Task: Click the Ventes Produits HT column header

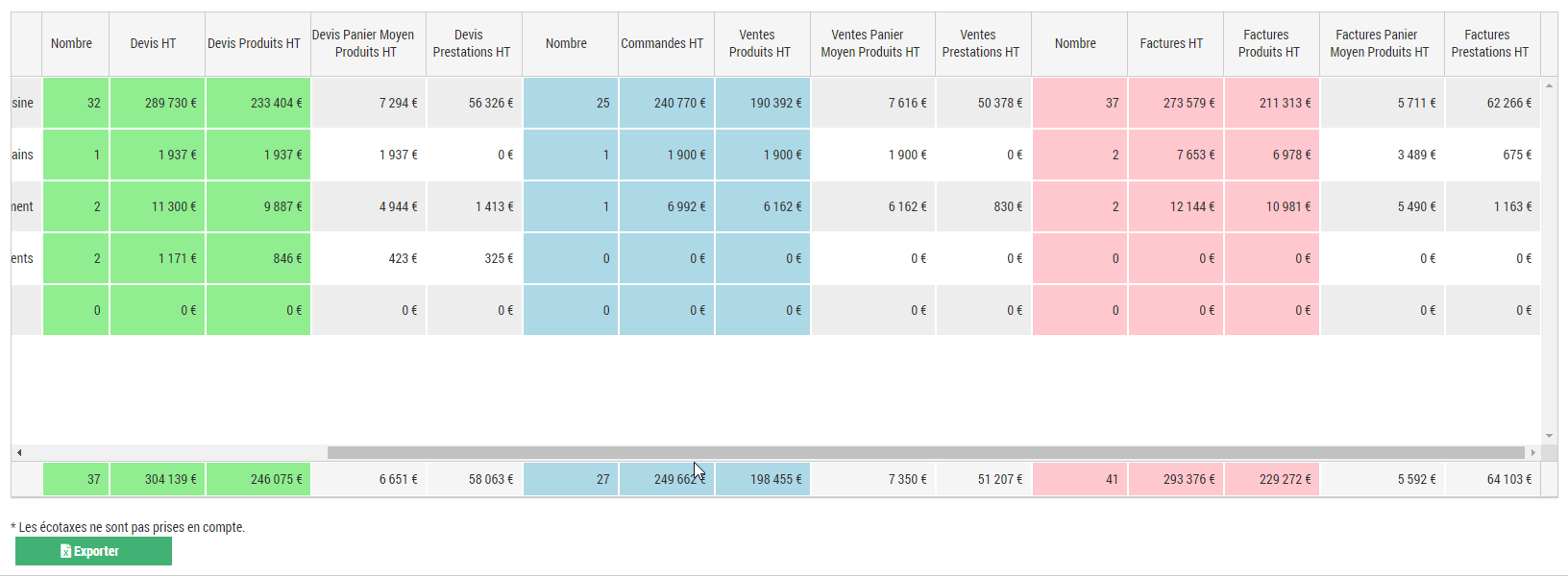Action: (x=759, y=44)
